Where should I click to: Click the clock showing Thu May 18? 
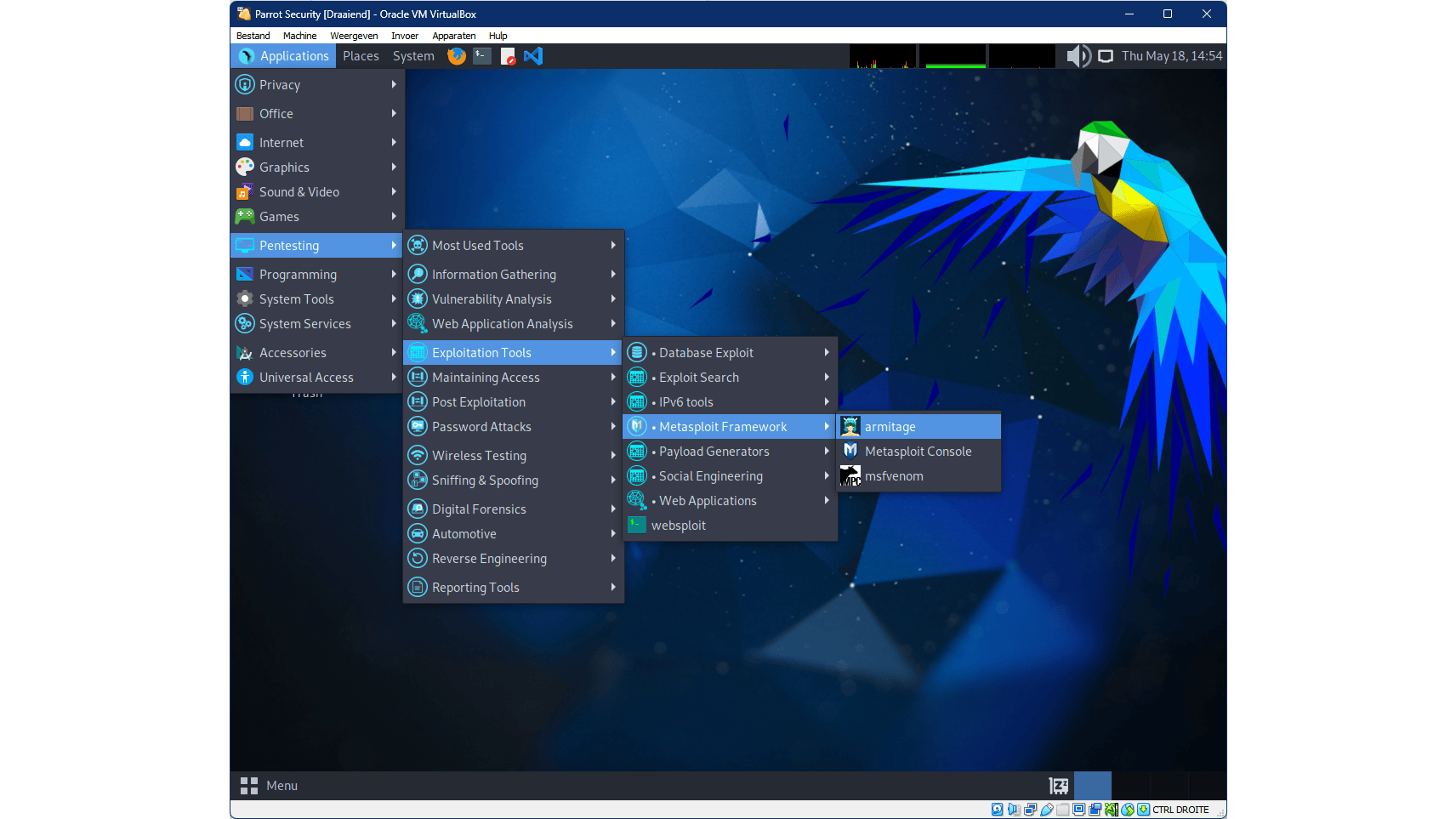(x=1171, y=56)
